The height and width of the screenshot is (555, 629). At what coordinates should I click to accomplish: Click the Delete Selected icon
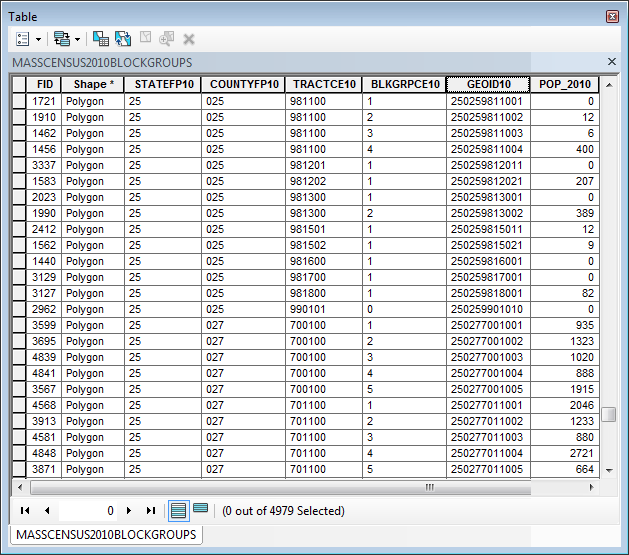tap(189, 39)
